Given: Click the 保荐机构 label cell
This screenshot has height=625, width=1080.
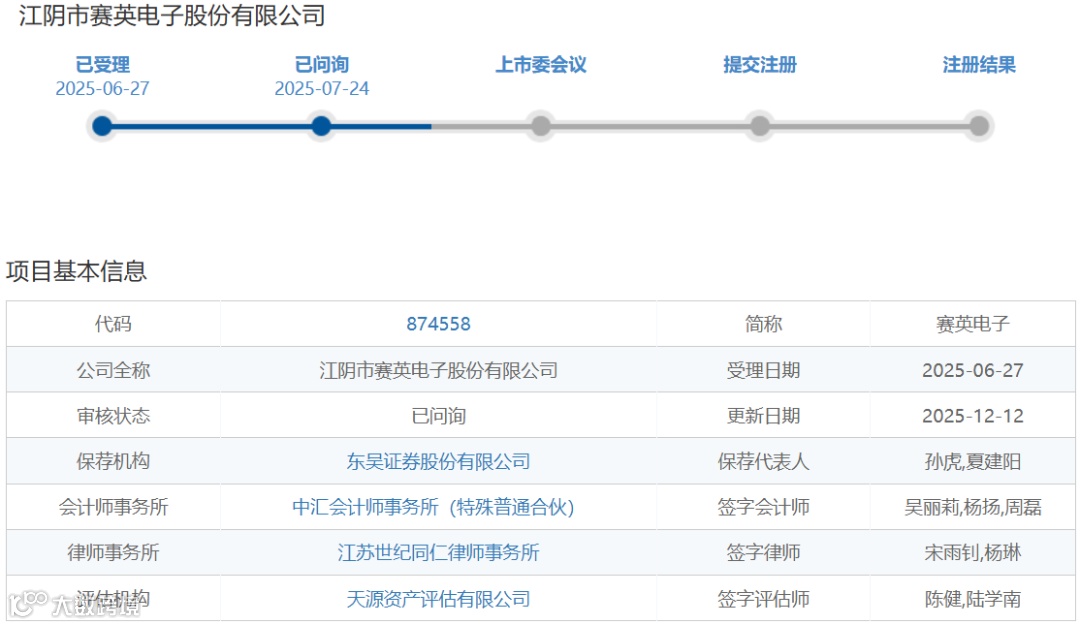Looking at the screenshot, I should click(113, 461).
